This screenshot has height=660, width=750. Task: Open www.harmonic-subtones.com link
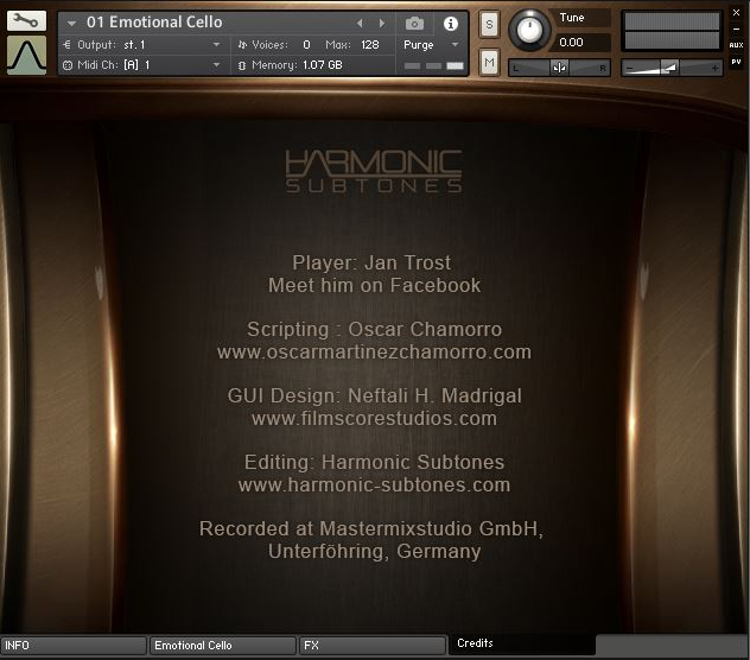[x=374, y=485]
